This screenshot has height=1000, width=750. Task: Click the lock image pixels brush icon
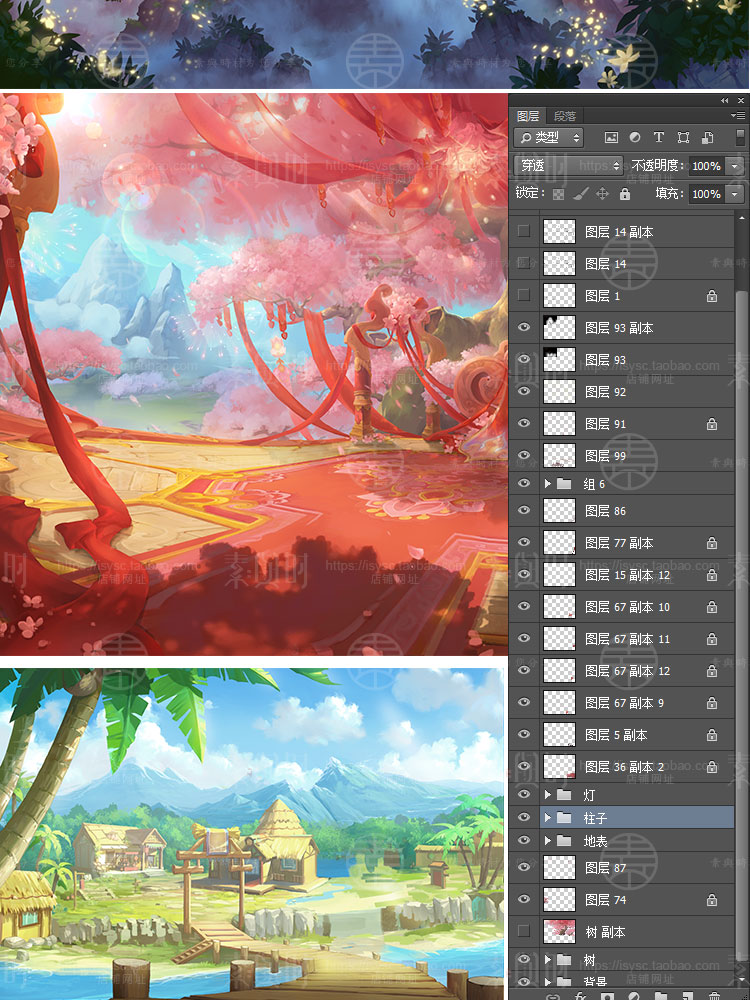[x=580, y=193]
